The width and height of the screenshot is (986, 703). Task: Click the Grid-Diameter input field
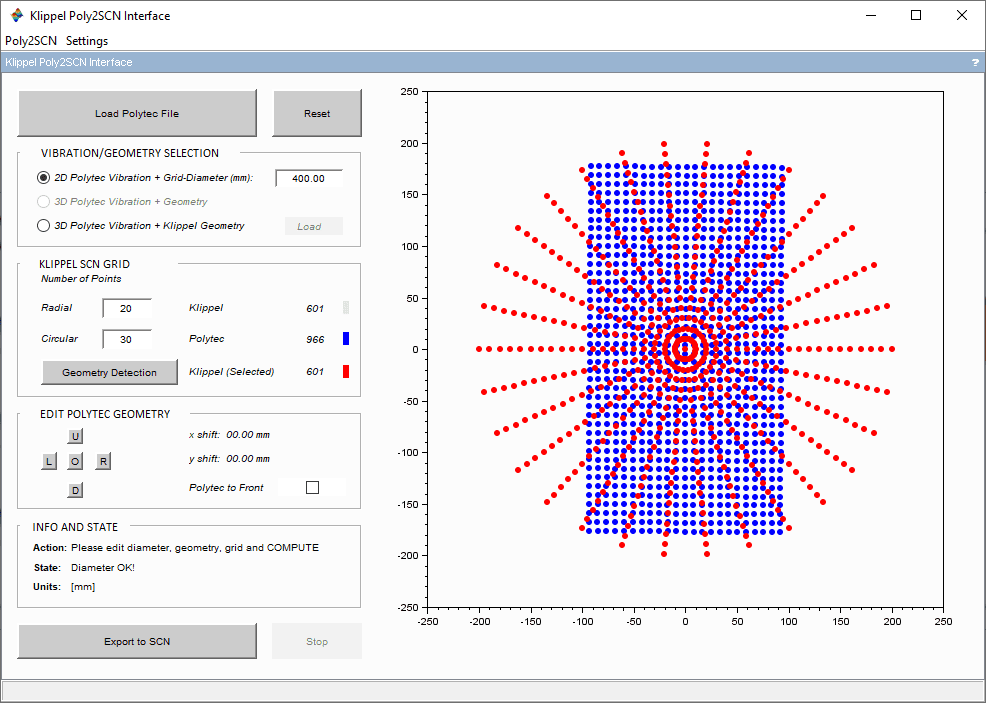tap(309, 179)
